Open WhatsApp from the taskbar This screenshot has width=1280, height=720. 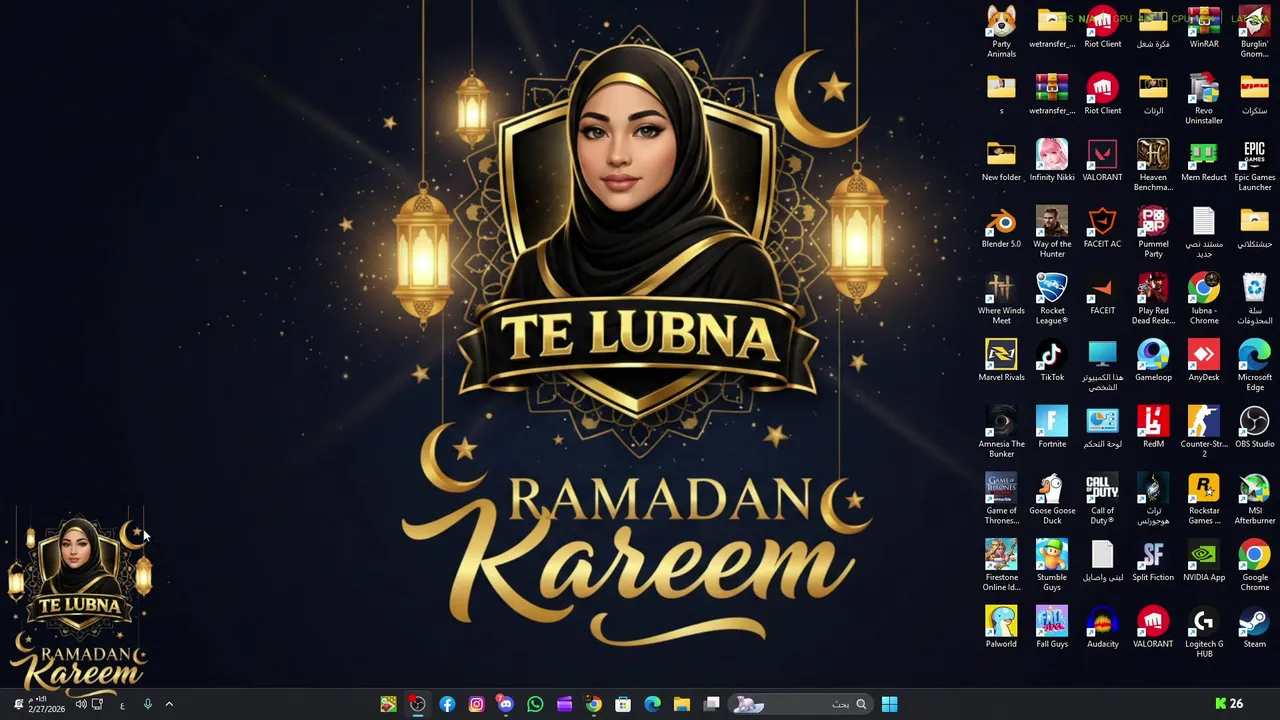tap(535, 704)
